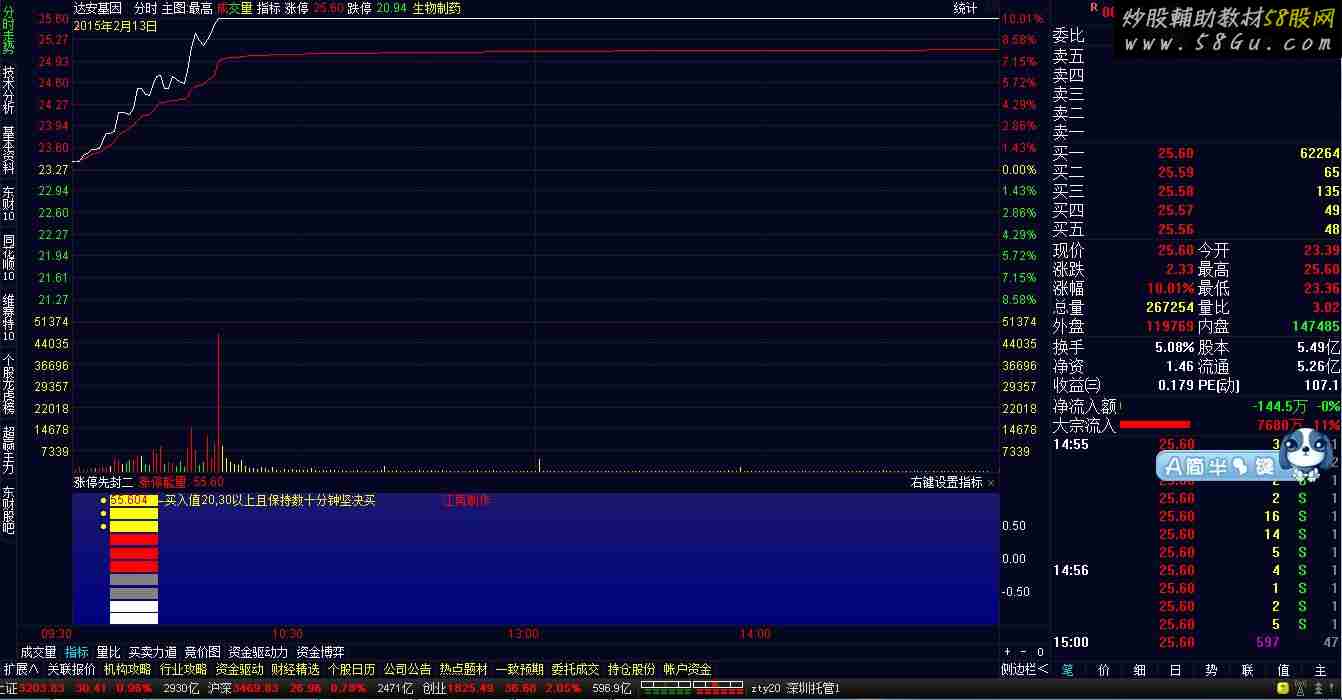The height and width of the screenshot is (700, 1342).
Task: Collapse the 扩展 panel toggle
Action: click(20, 669)
